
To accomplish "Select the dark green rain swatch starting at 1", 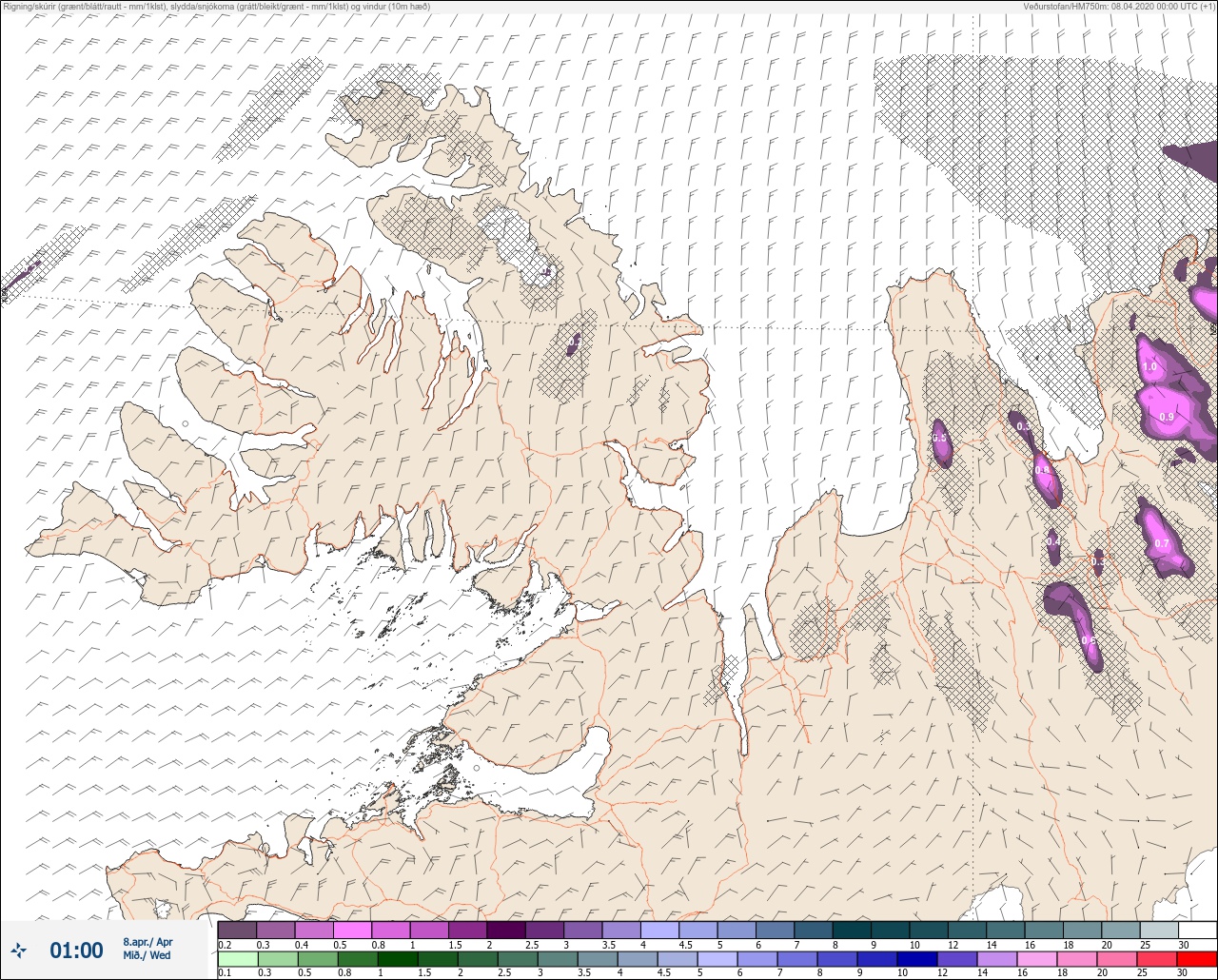I will point(397,958).
